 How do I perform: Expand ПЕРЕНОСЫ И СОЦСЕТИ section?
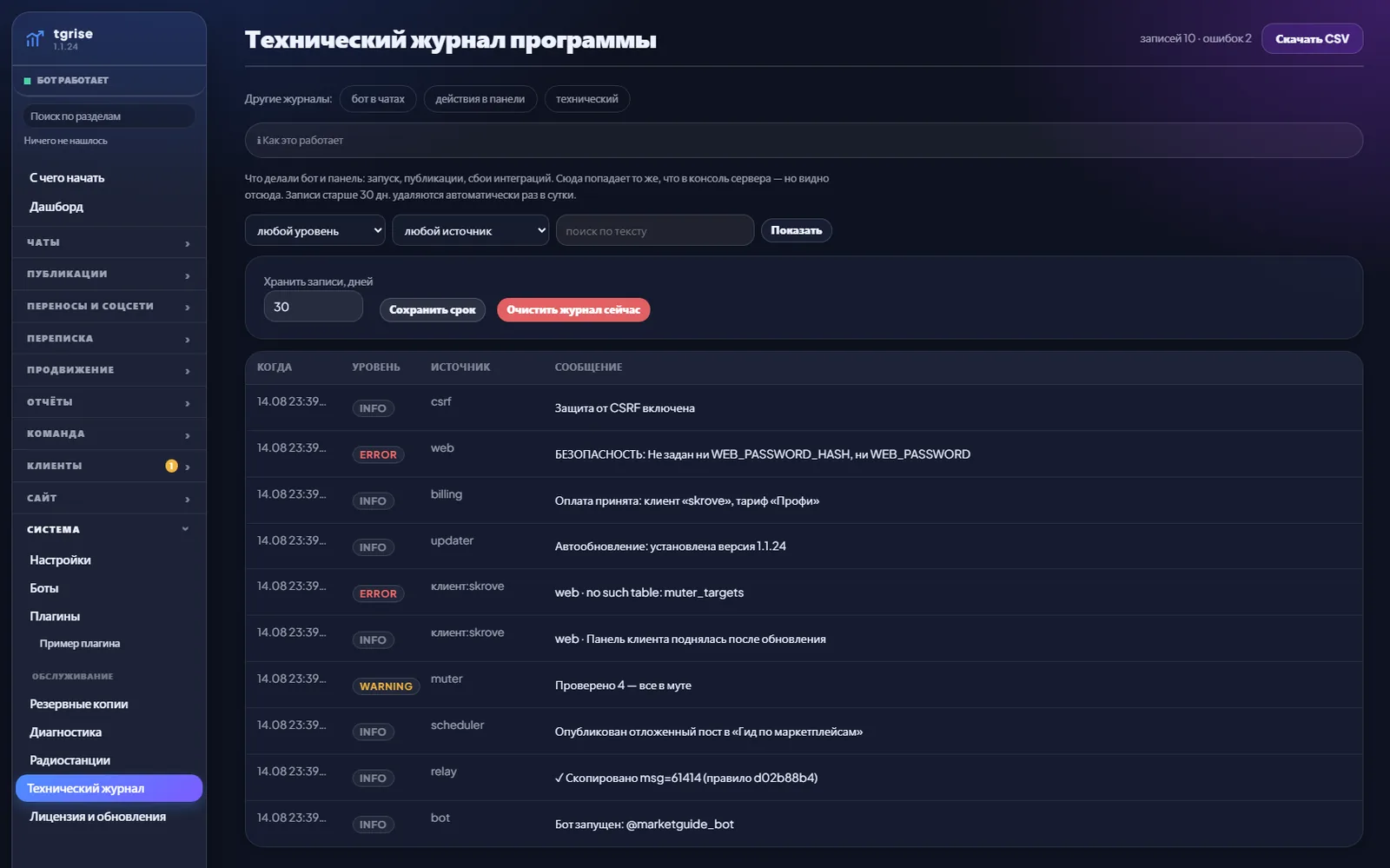109,307
